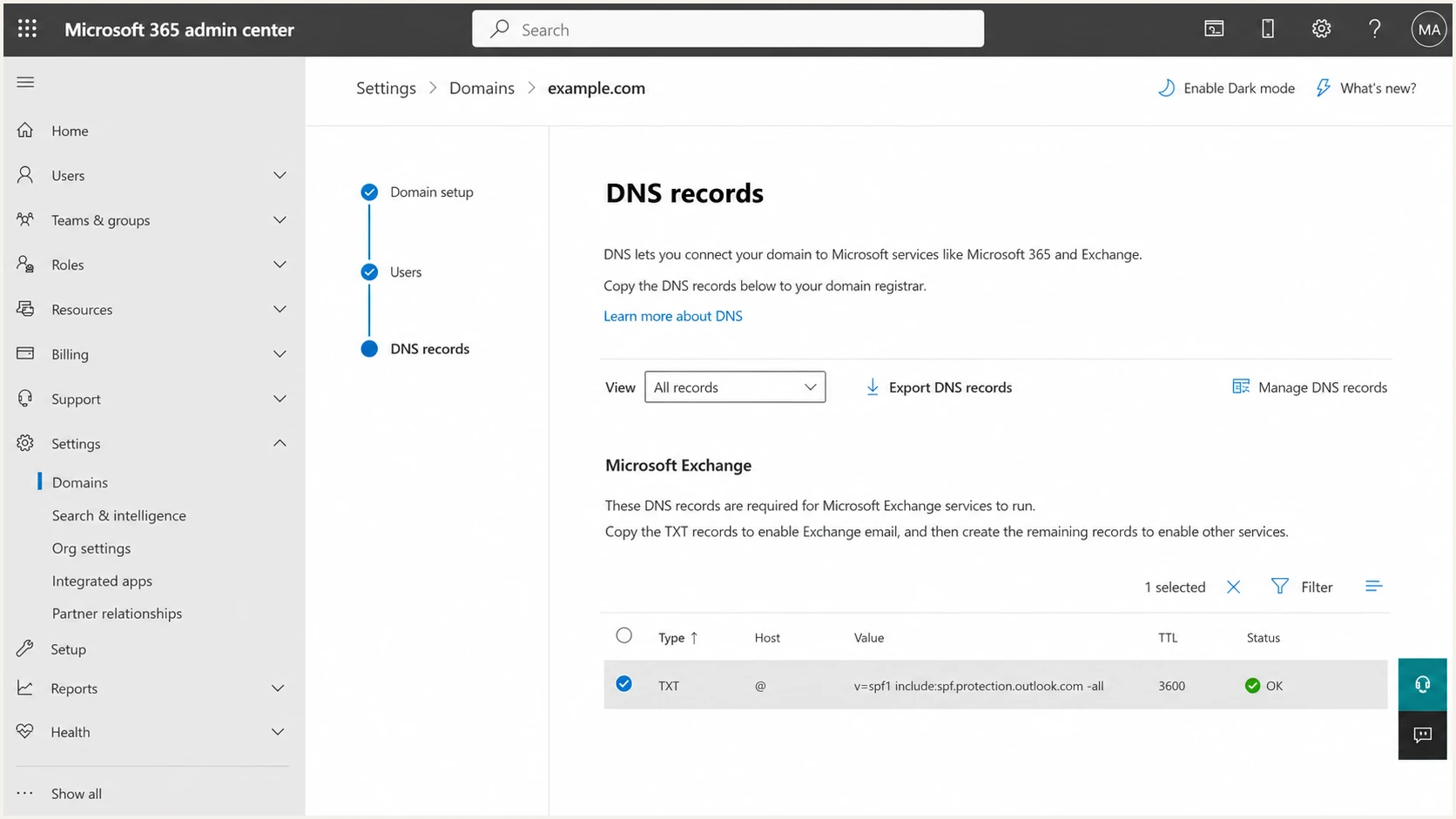Click the TTL column header
The height and width of the screenshot is (819, 1456).
tap(1167, 638)
